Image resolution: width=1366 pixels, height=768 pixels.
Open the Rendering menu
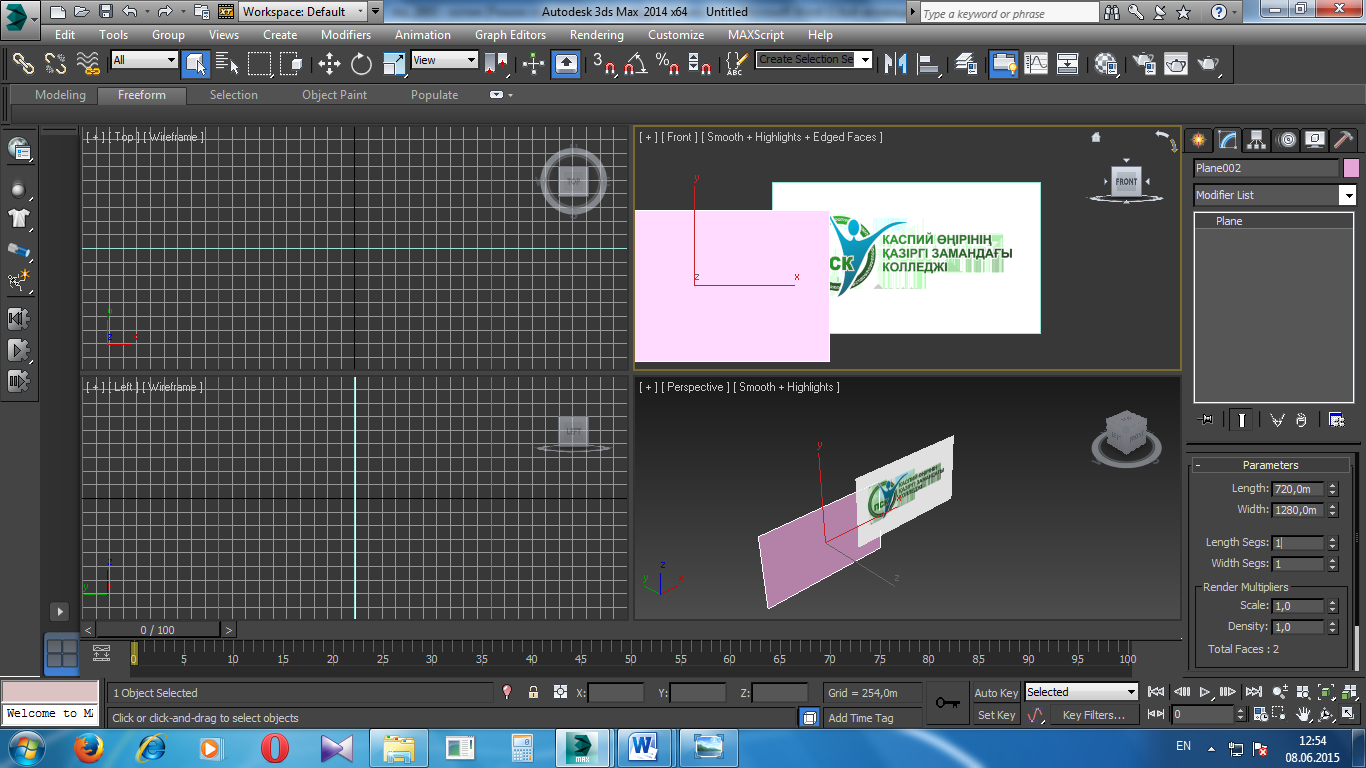(596, 34)
